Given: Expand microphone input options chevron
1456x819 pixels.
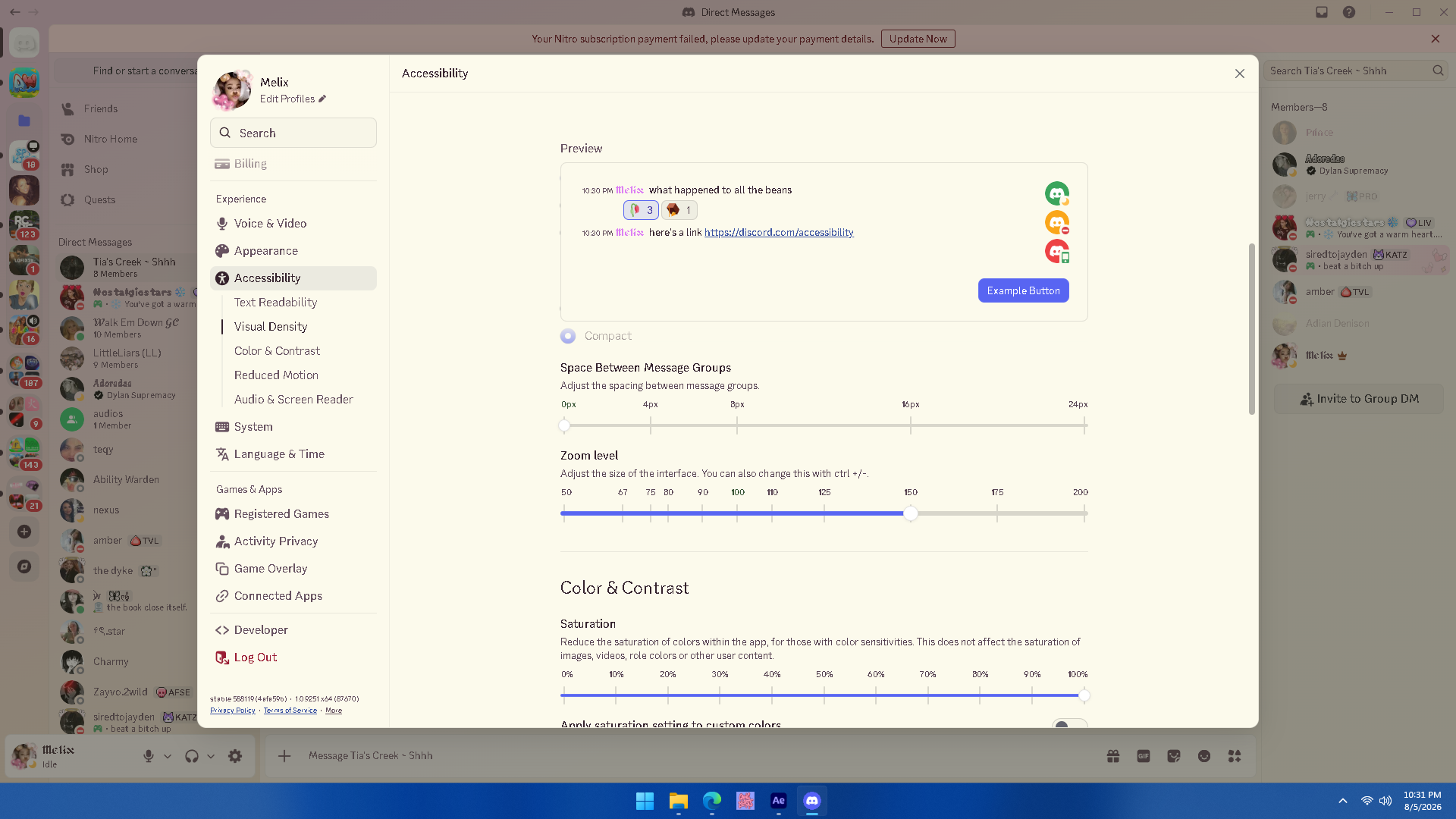Looking at the screenshot, I should click(168, 756).
